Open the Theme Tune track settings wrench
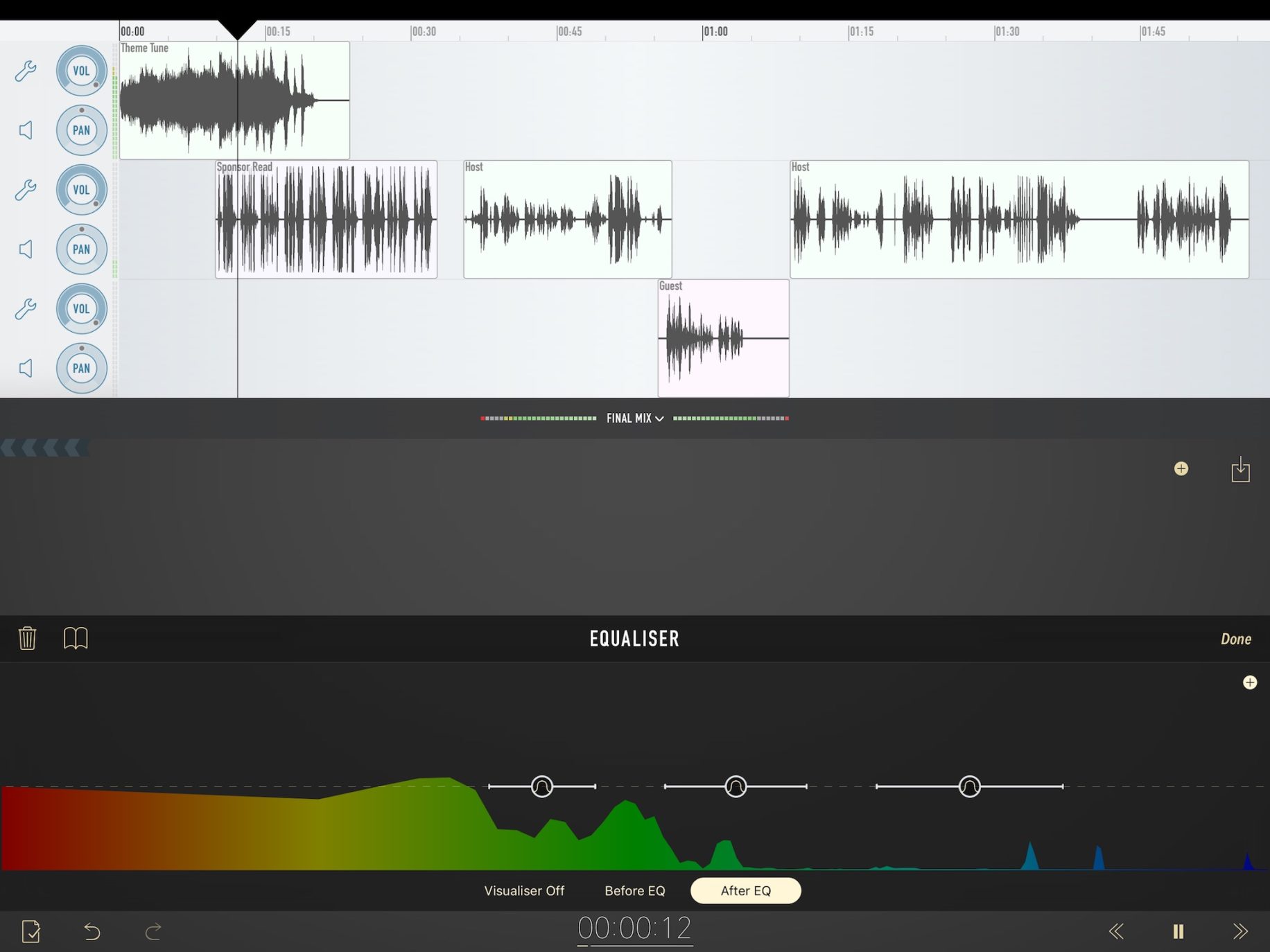 pos(25,71)
